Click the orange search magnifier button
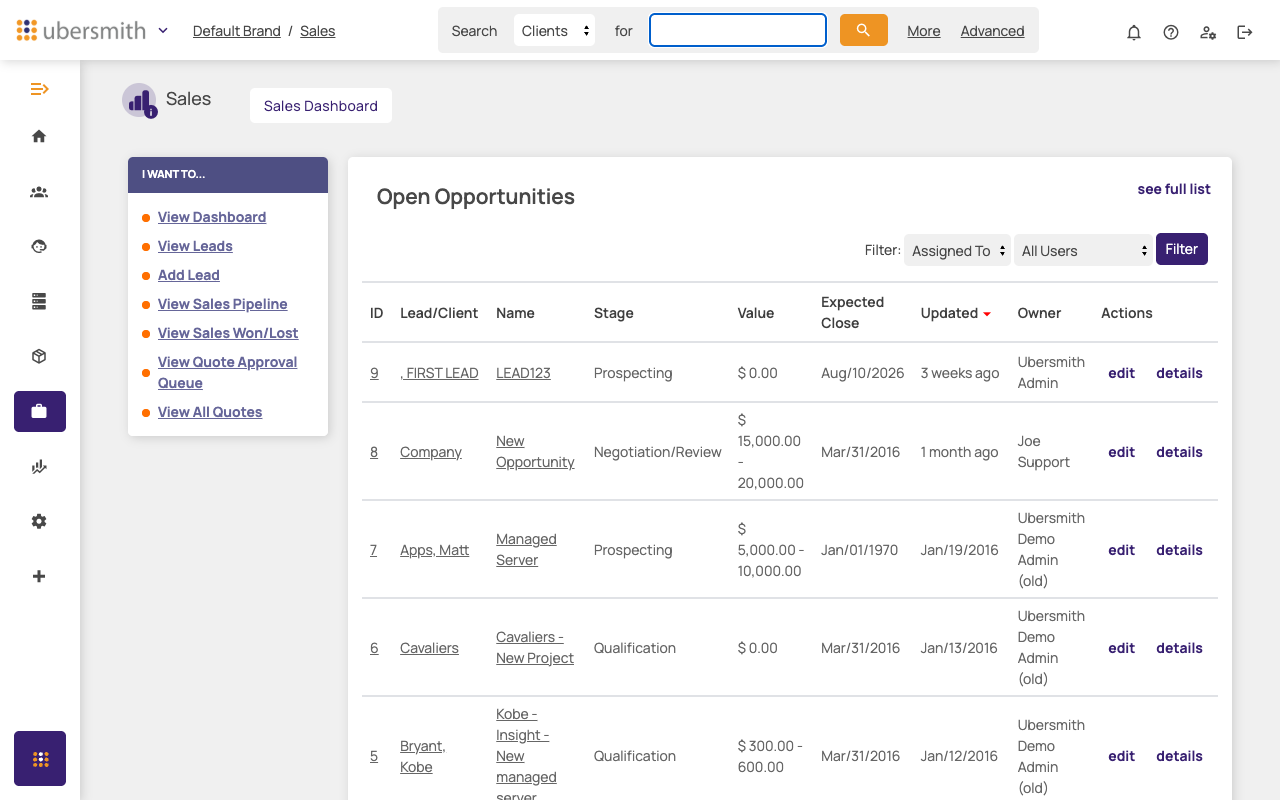Screen dimensions: 1280x800 (864, 30)
